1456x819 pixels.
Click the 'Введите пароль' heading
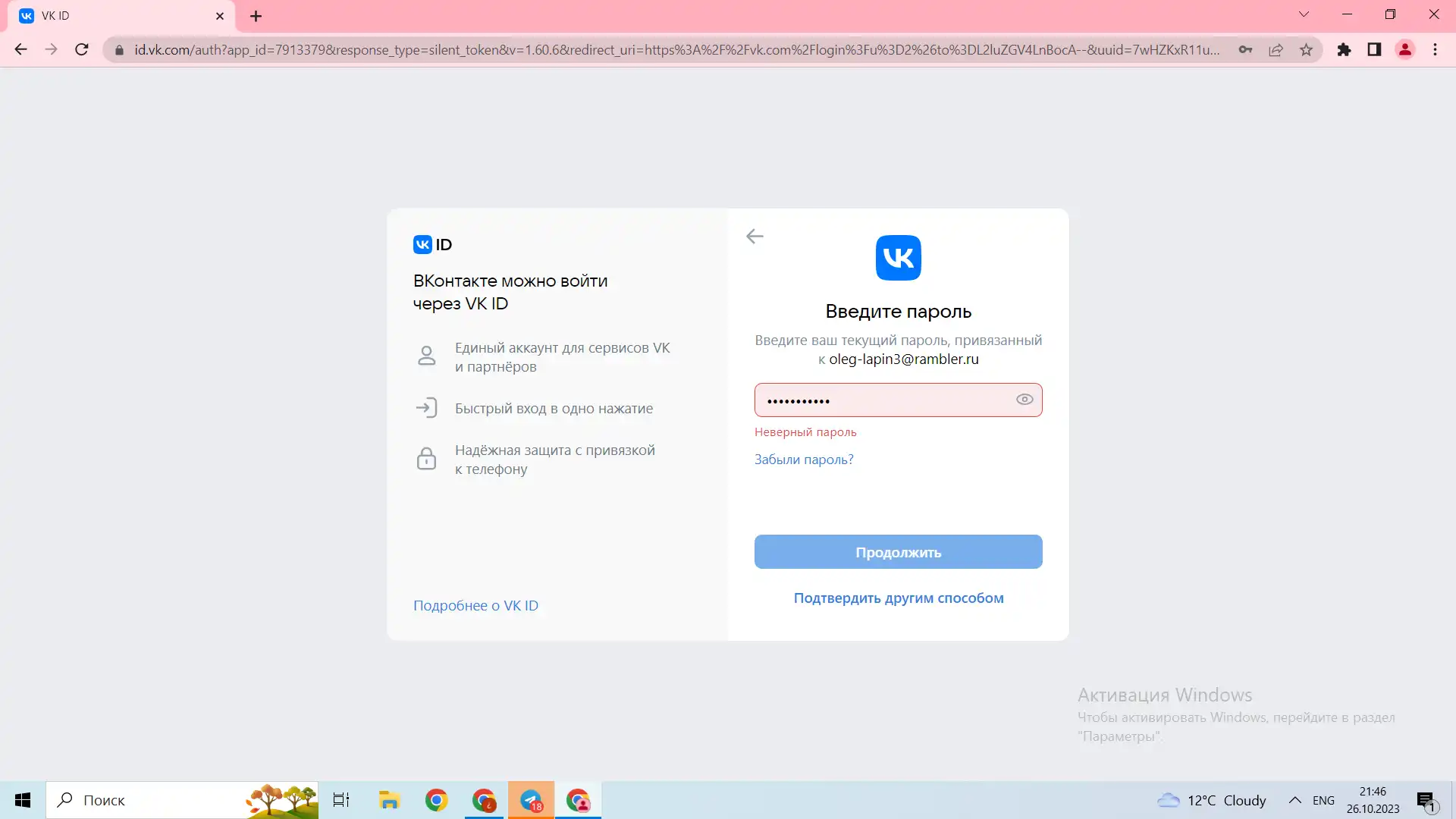[x=899, y=312]
